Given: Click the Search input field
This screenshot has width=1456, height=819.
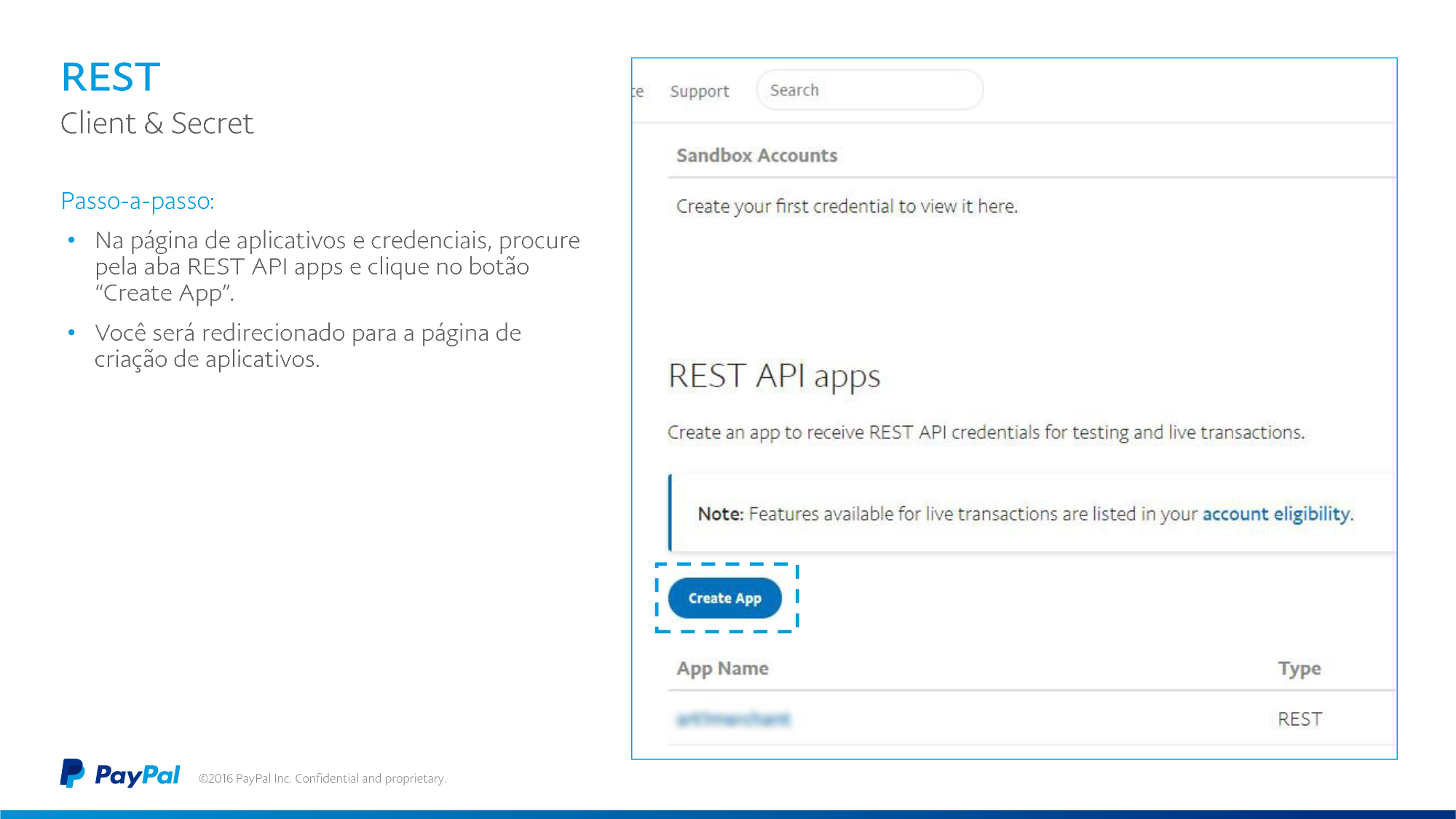Looking at the screenshot, I should [869, 90].
